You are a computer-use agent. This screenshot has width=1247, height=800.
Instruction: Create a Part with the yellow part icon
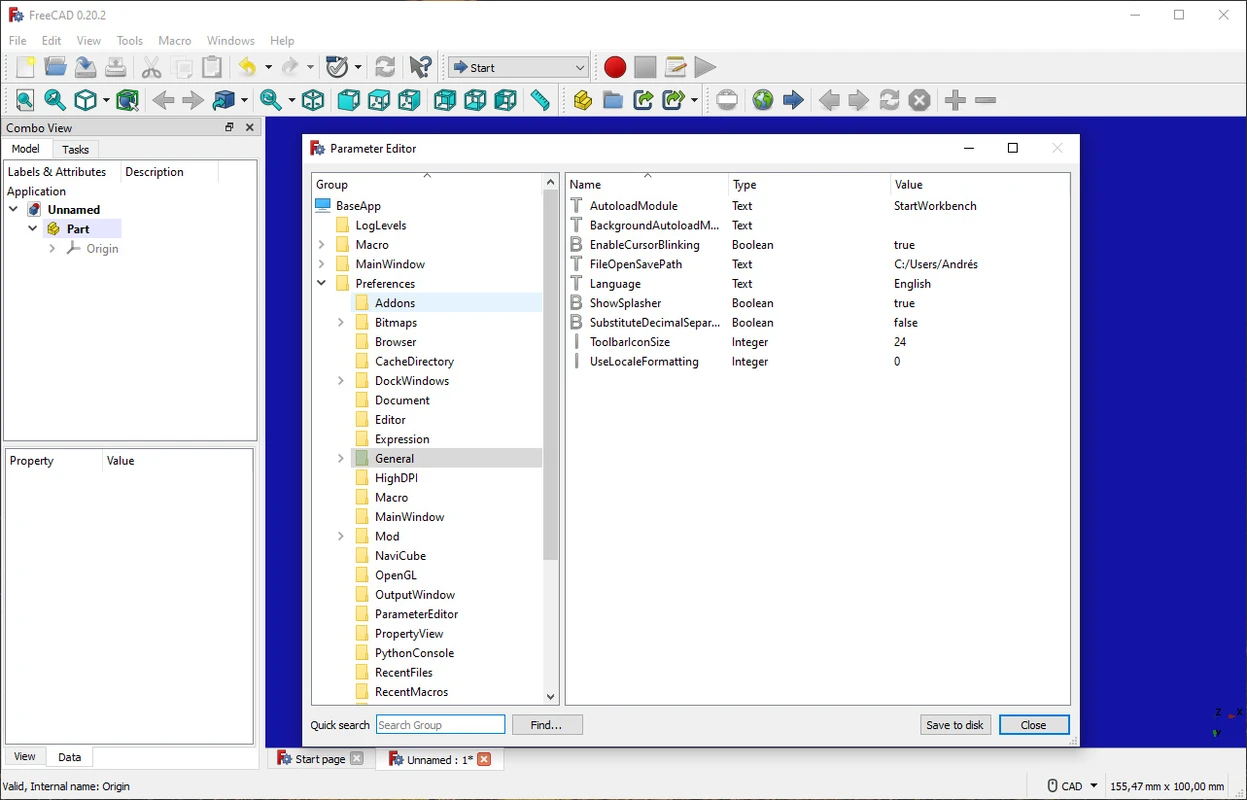pyautogui.click(x=583, y=100)
